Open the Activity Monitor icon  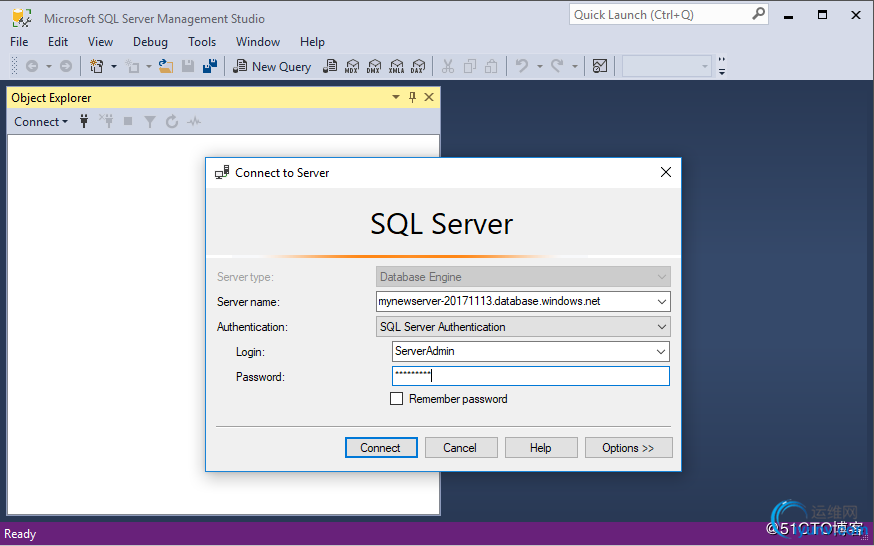click(x=600, y=66)
